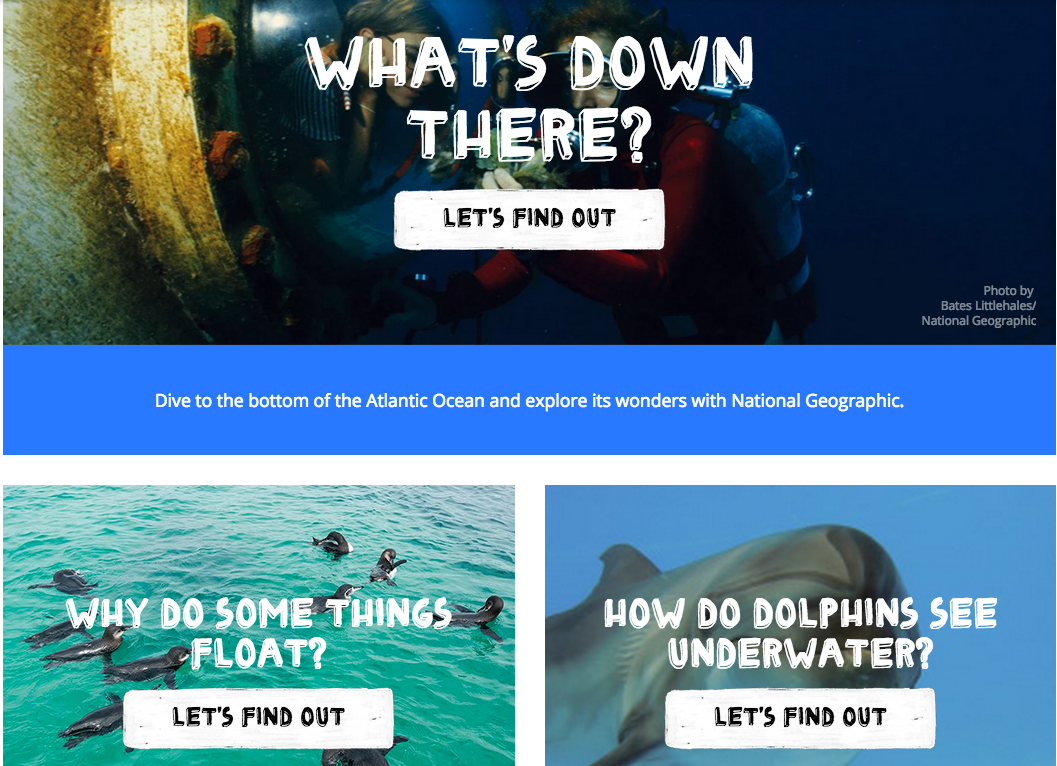The image size is (1057, 766).
Task: Click the word 'FLOAT?' on the penguin card
Action: [259, 653]
